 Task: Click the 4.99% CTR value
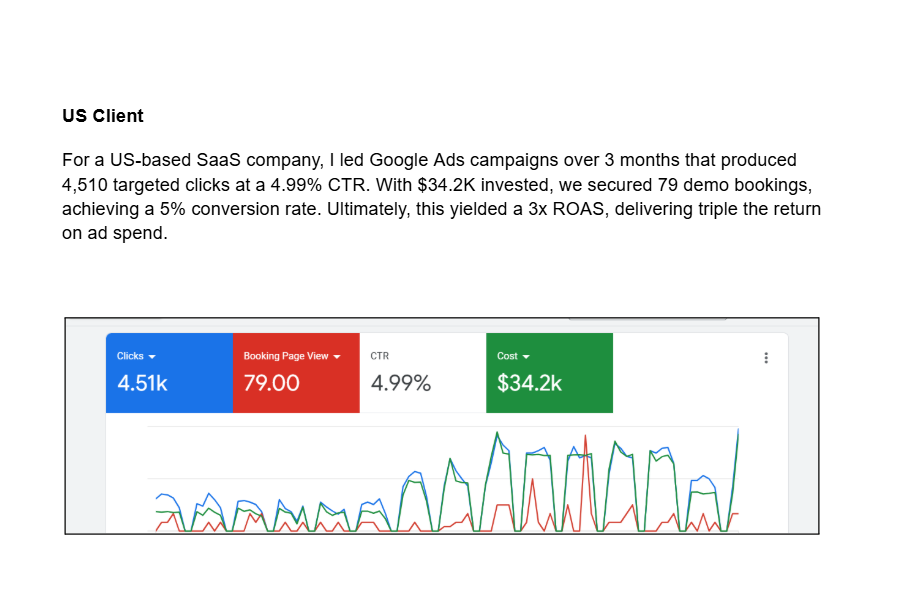[x=401, y=383]
